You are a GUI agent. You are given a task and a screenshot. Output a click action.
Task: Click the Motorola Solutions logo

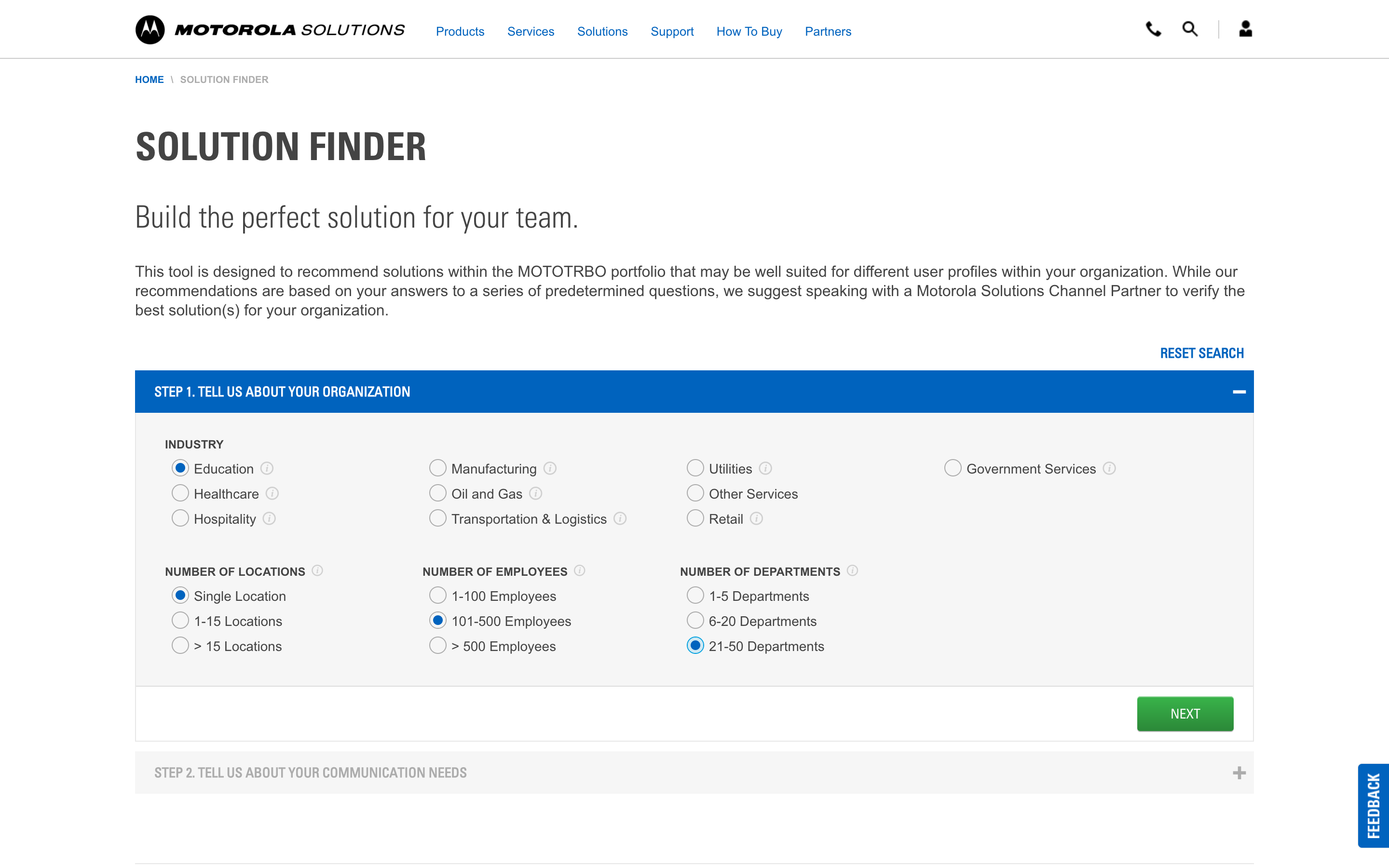tap(270, 30)
